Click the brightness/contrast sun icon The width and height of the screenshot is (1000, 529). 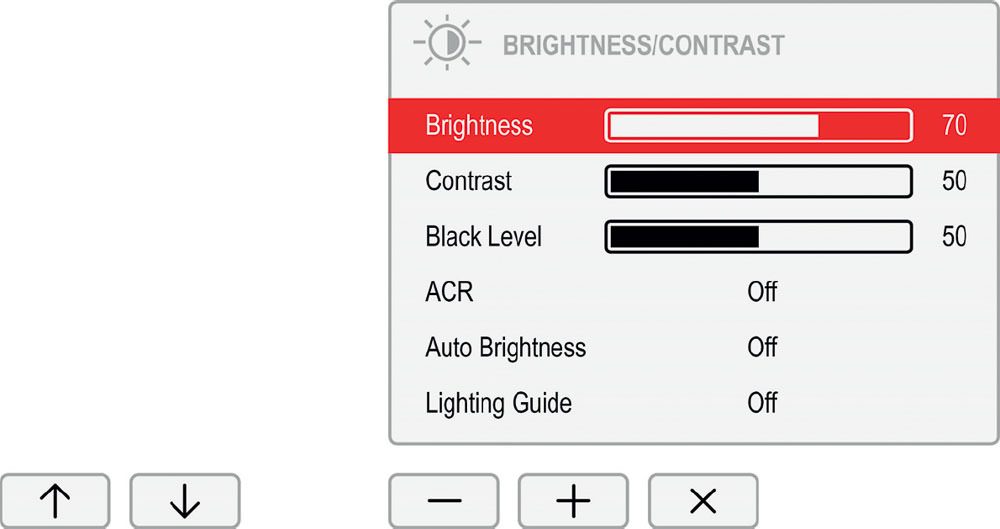(447, 43)
